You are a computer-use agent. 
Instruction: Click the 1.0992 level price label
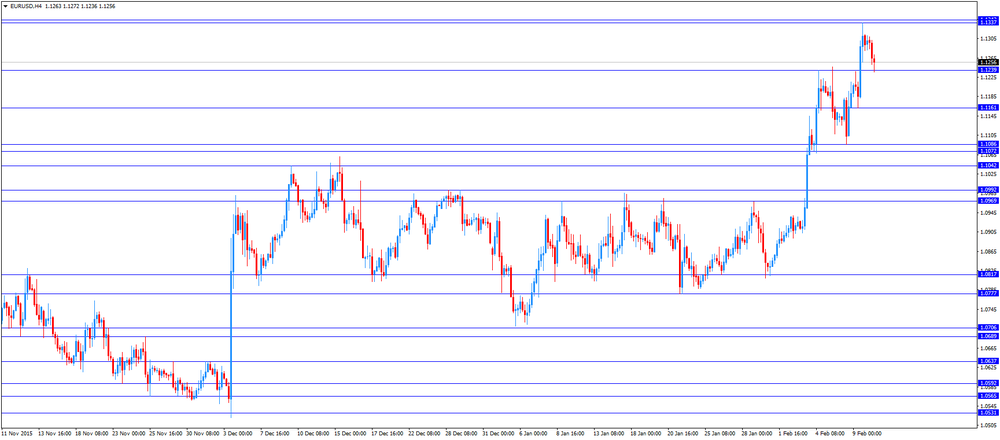[988, 189]
